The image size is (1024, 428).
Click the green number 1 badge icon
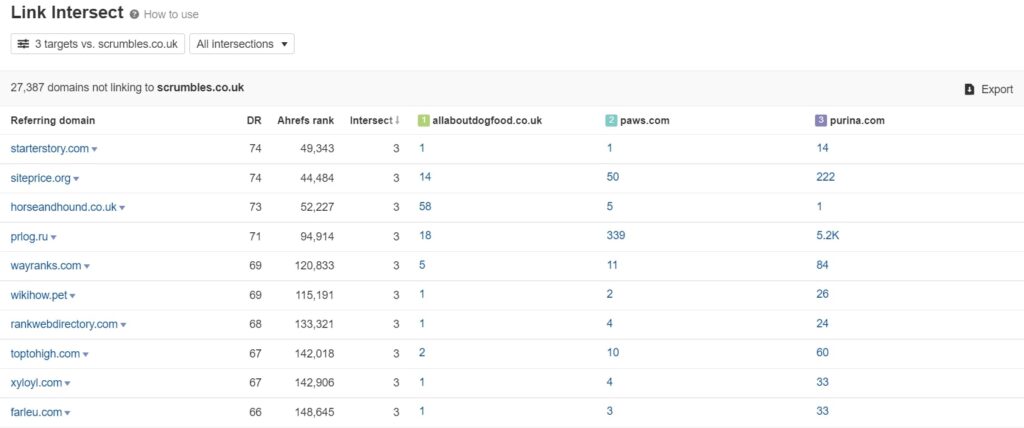[x=423, y=120]
